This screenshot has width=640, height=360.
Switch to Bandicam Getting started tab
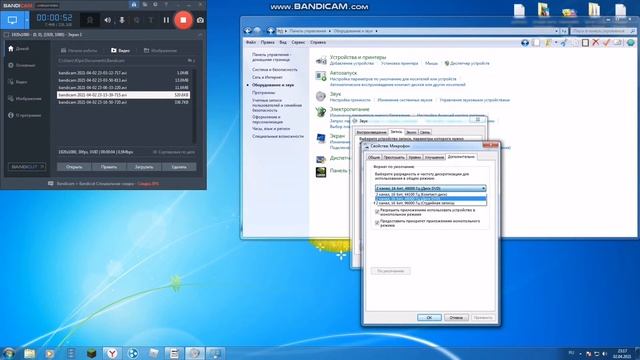79,51
